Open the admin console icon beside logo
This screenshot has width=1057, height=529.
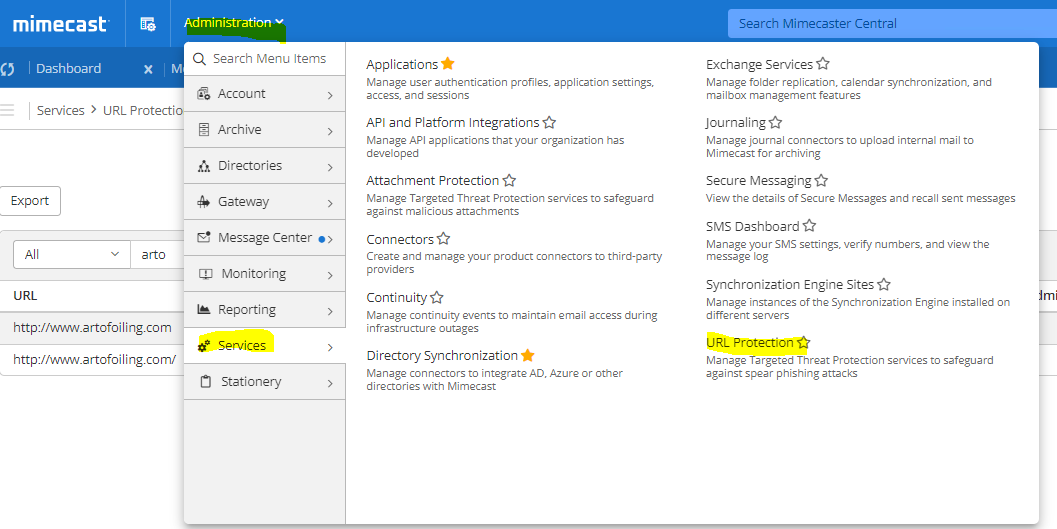148,24
